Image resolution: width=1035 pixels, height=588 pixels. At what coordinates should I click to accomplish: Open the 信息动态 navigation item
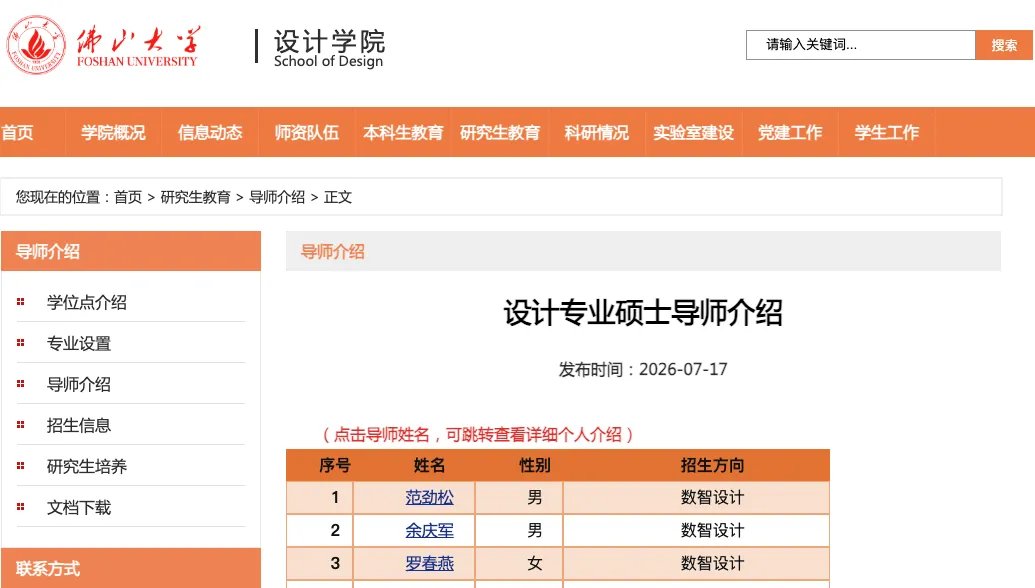tap(210, 133)
